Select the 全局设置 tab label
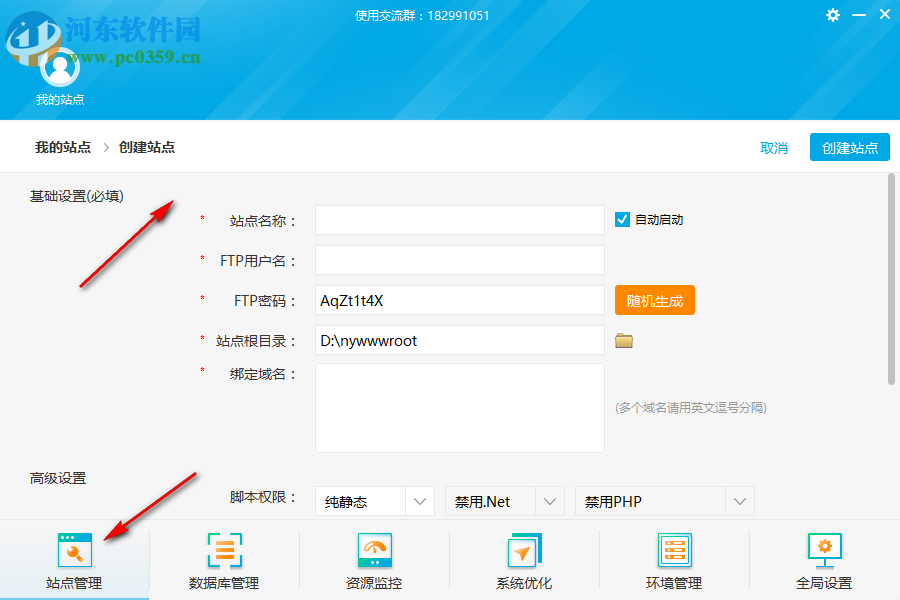The height and width of the screenshot is (600, 900). pos(824,583)
